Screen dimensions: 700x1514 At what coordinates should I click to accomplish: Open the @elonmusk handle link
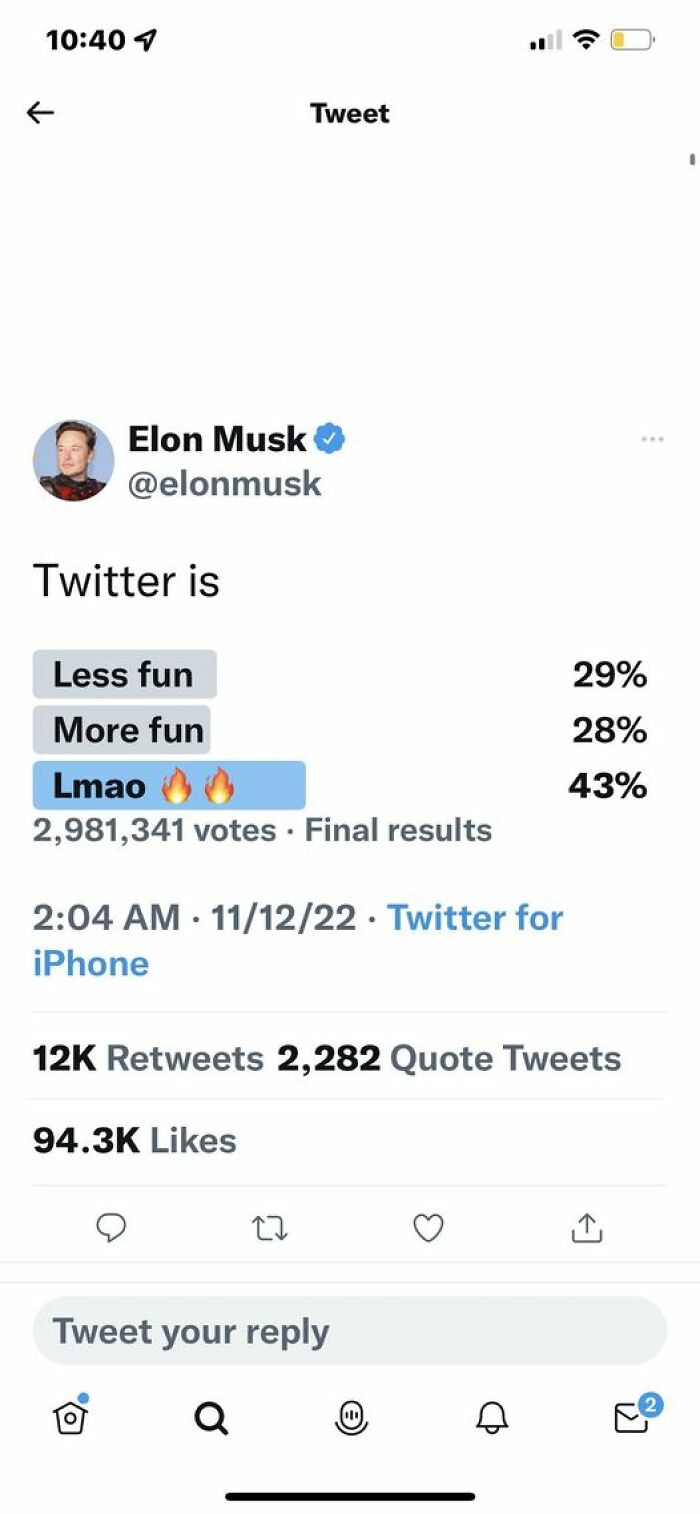[x=225, y=484]
